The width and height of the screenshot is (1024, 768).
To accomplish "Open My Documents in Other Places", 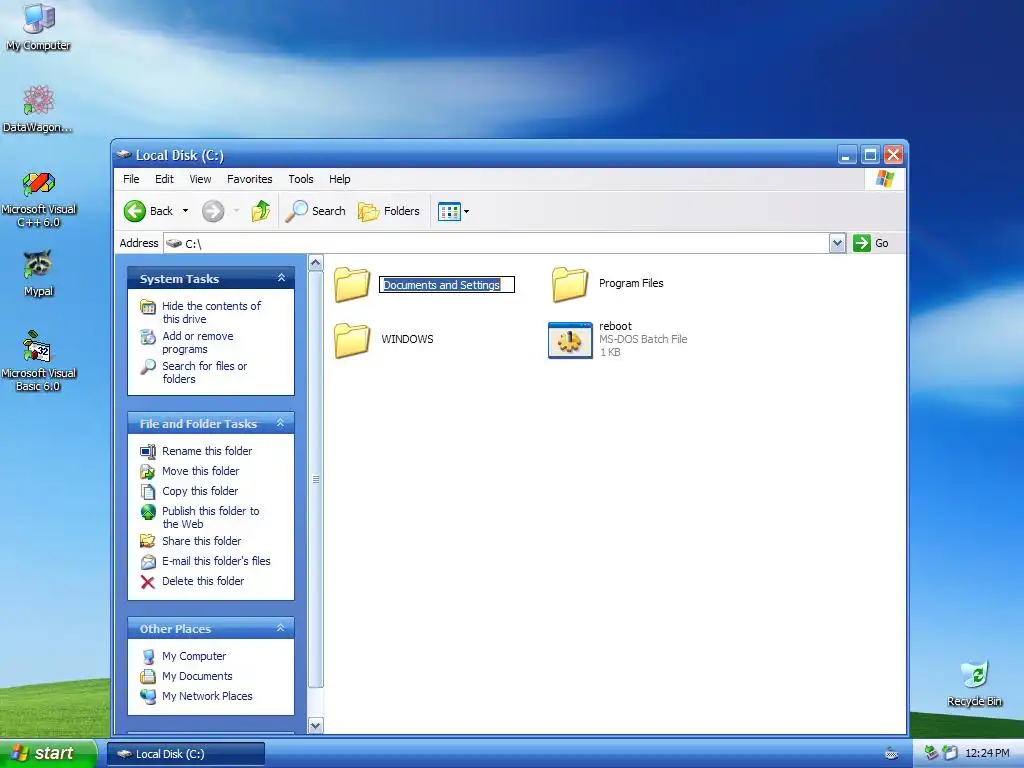I will point(197,676).
